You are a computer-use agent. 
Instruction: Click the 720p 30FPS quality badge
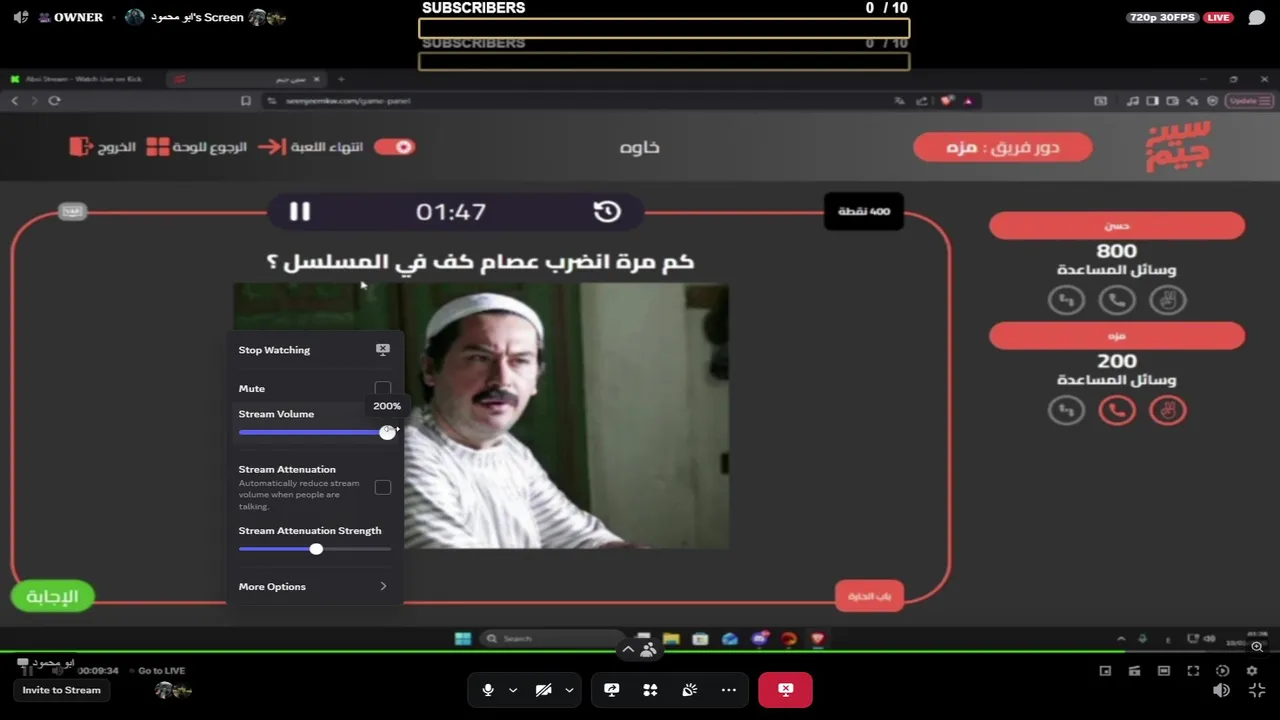click(1164, 18)
